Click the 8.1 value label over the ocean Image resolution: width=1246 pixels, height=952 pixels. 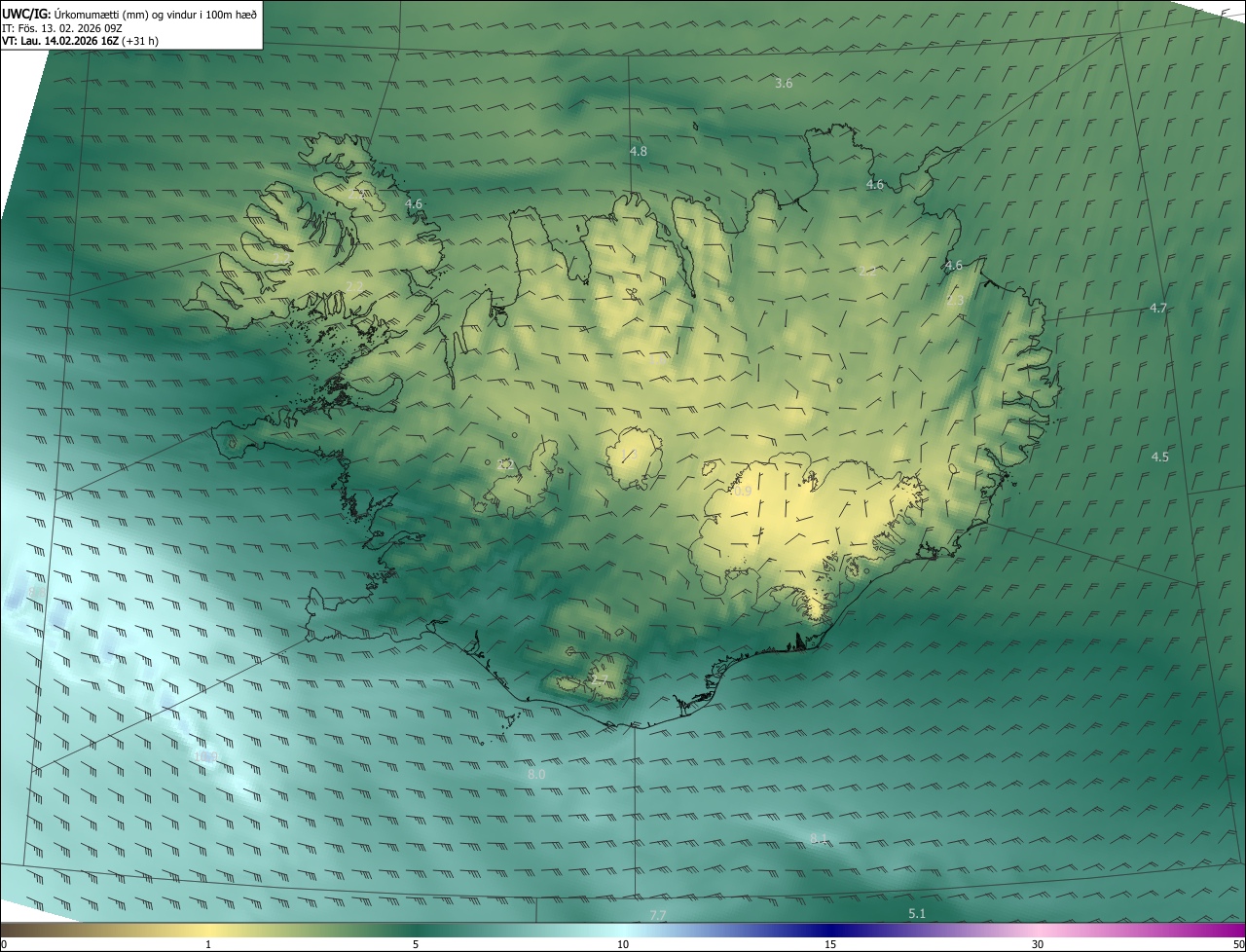[x=819, y=838]
